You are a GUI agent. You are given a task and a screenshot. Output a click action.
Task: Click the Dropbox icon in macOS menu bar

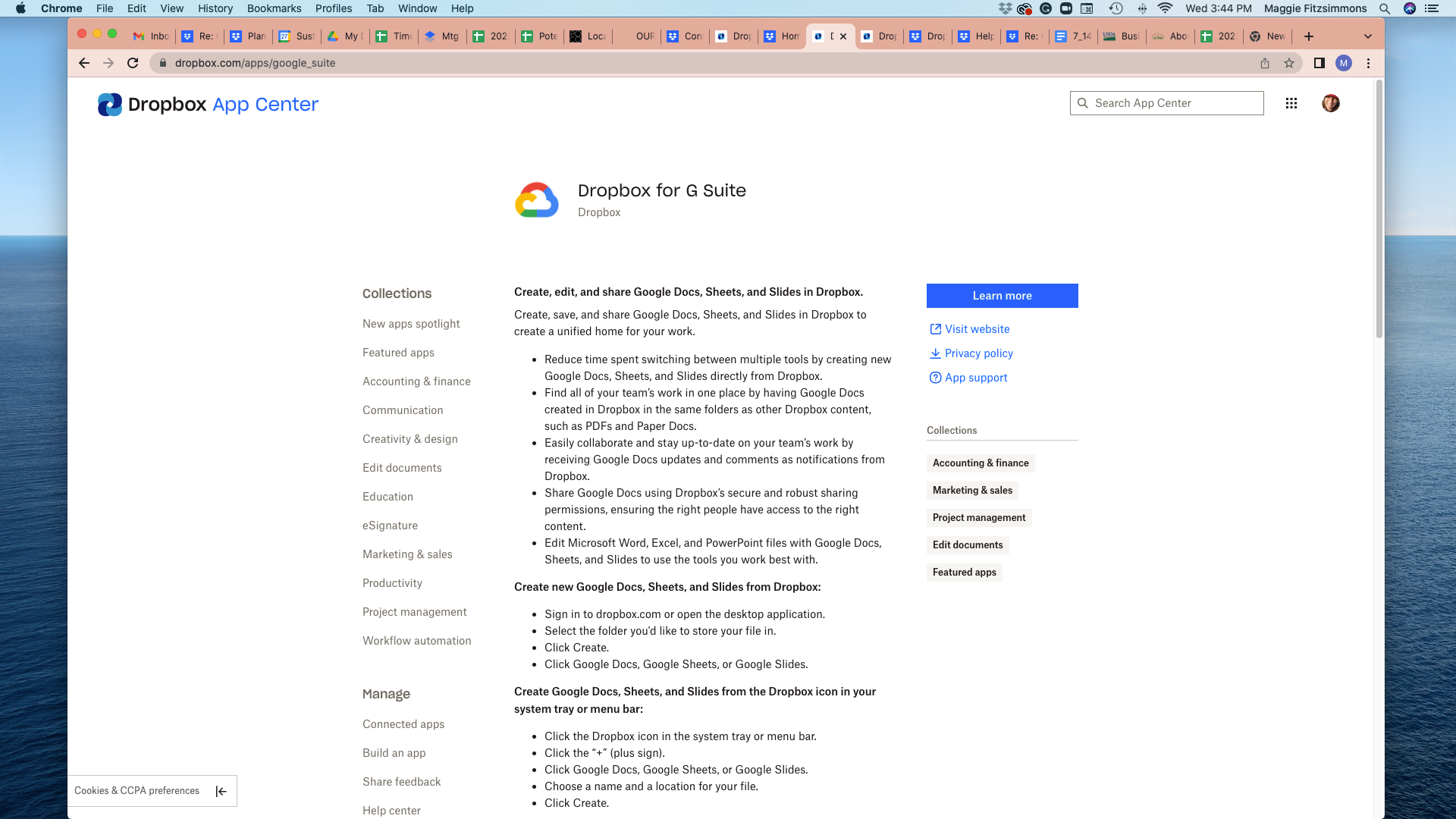point(1006,8)
